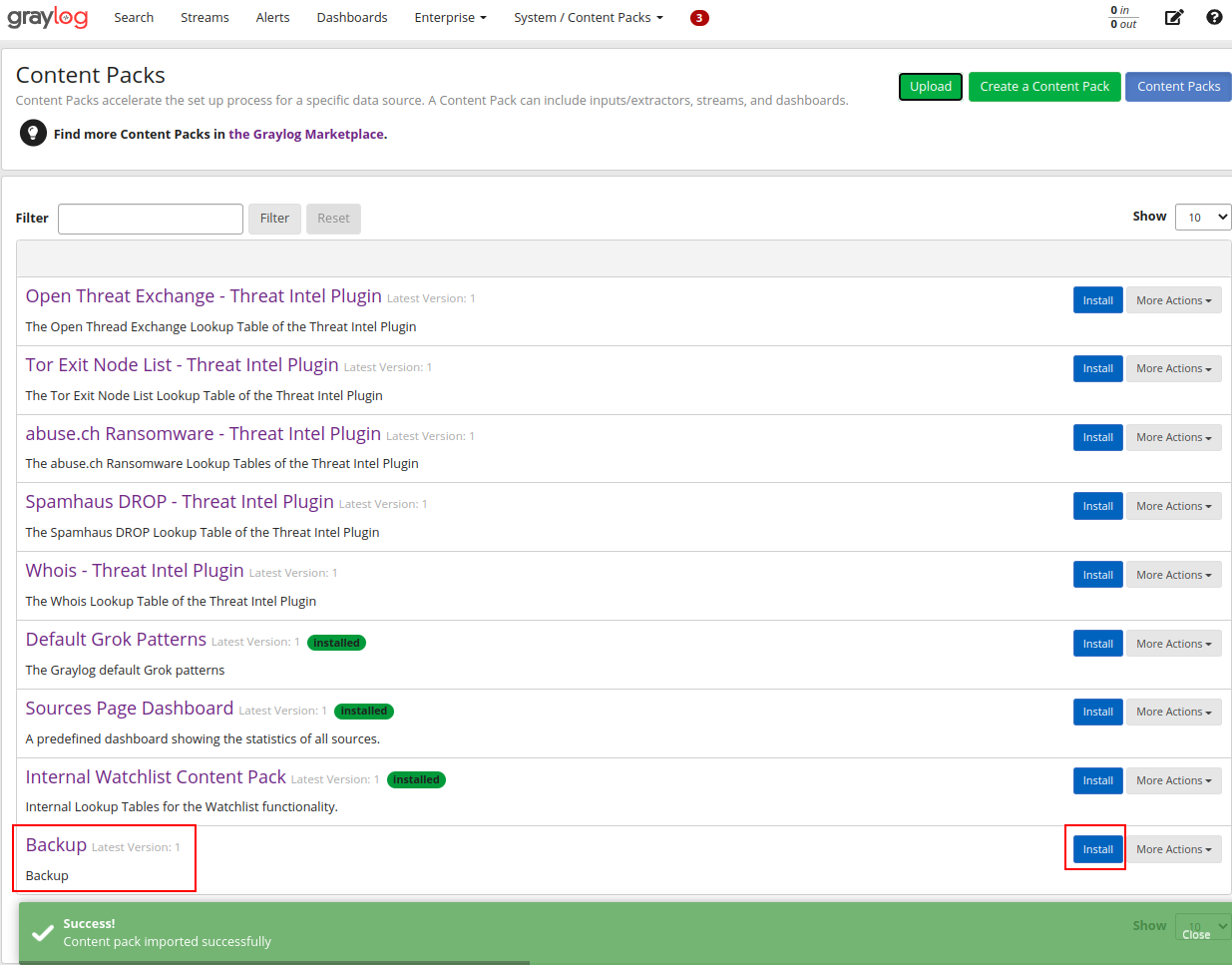Open Sources Page Dashboard link

pyautogui.click(x=130, y=709)
